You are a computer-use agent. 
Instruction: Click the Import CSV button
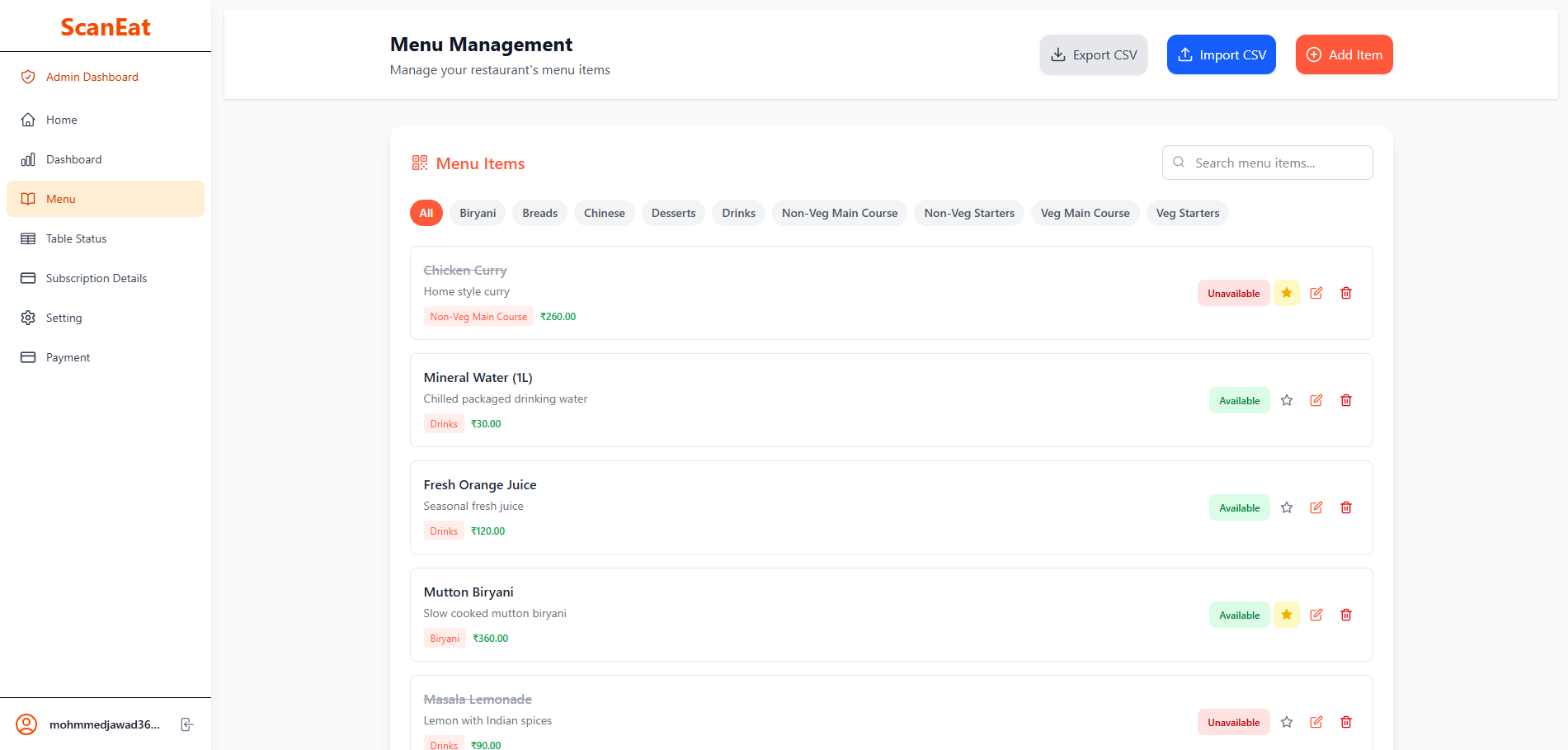click(x=1222, y=54)
